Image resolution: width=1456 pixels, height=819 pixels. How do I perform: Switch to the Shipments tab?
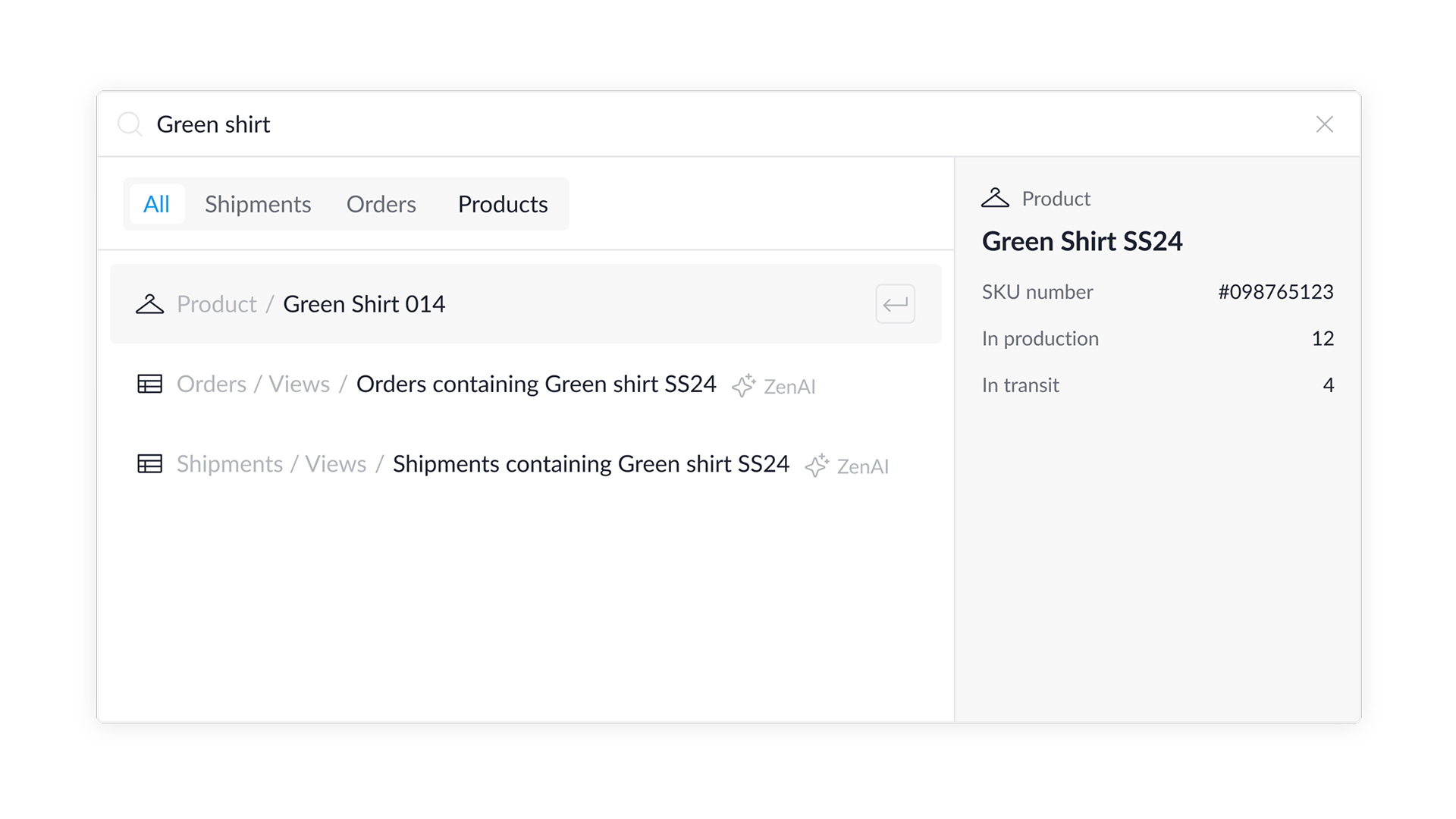[258, 204]
